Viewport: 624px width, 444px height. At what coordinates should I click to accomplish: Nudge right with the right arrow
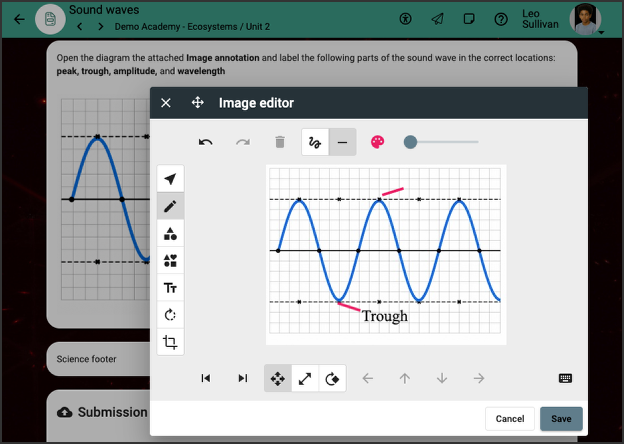(x=479, y=378)
